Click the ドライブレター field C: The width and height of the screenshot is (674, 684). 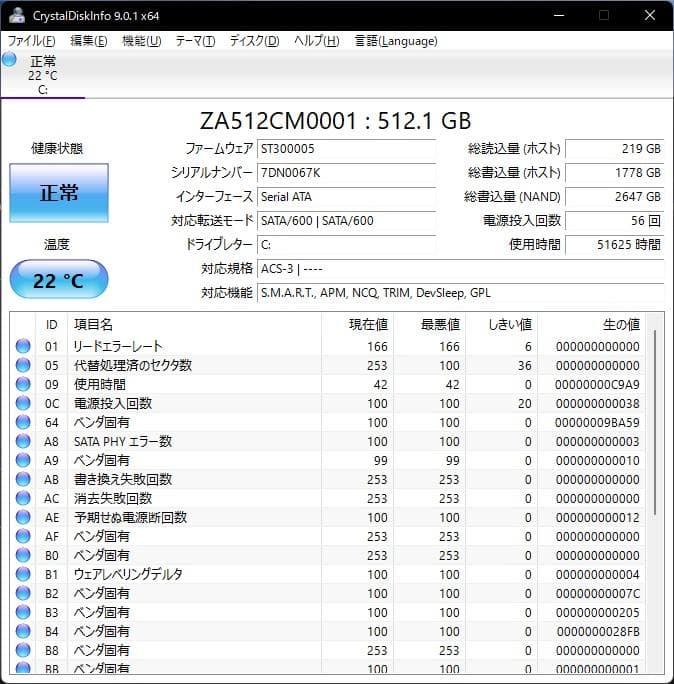coord(346,245)
